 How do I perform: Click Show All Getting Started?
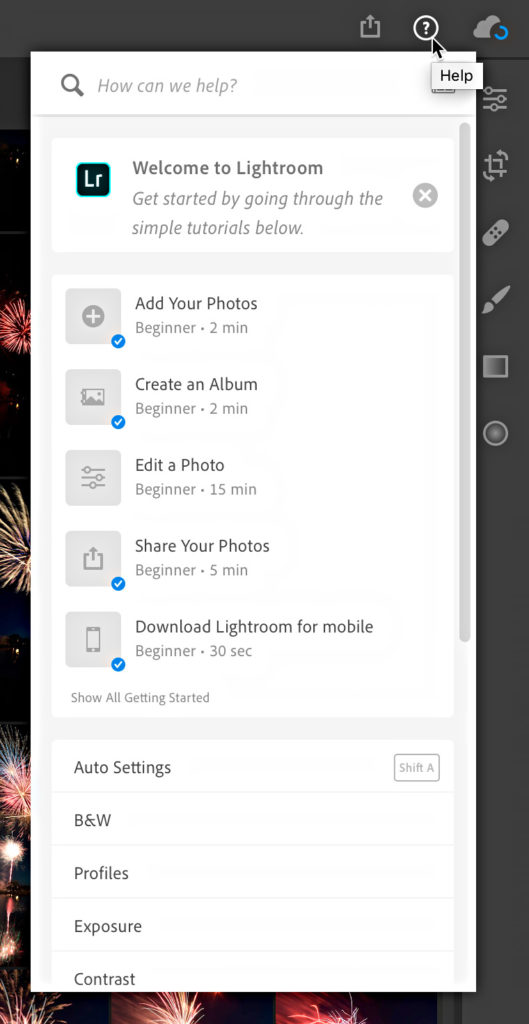coord(140,697)
